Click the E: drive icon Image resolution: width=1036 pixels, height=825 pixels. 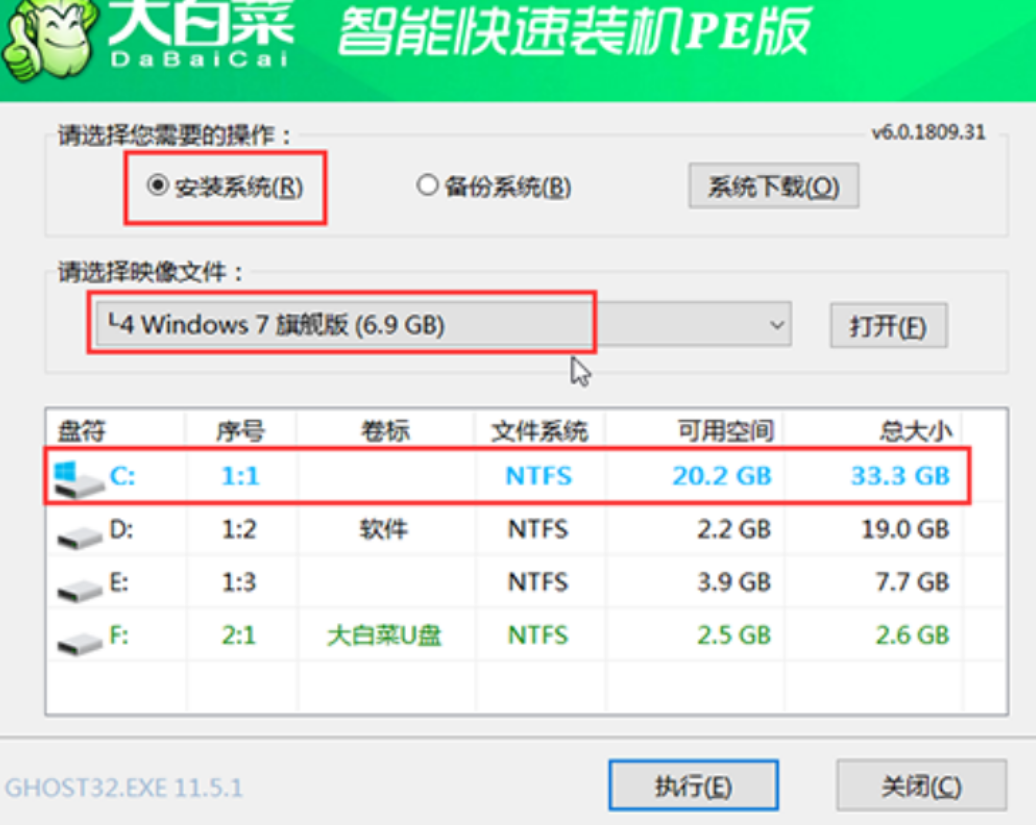click(x=79, y=590)
